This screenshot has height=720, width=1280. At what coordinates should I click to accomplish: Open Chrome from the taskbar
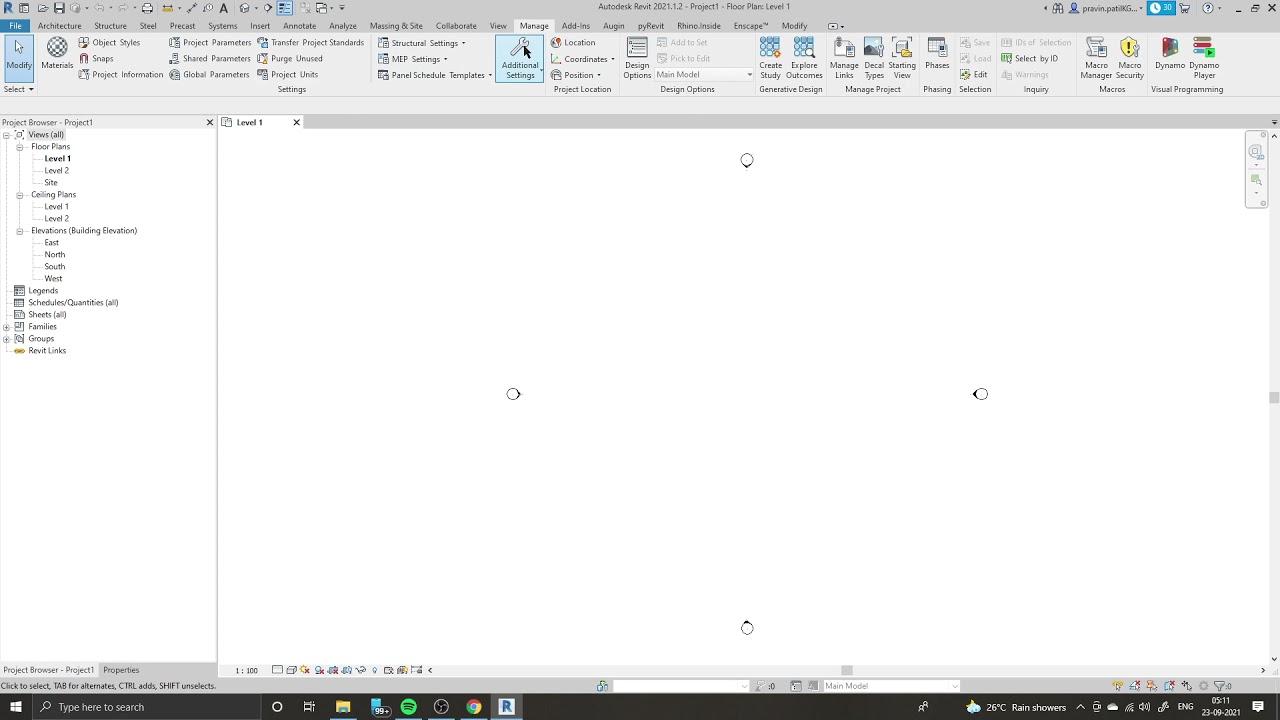click(473, 707)
